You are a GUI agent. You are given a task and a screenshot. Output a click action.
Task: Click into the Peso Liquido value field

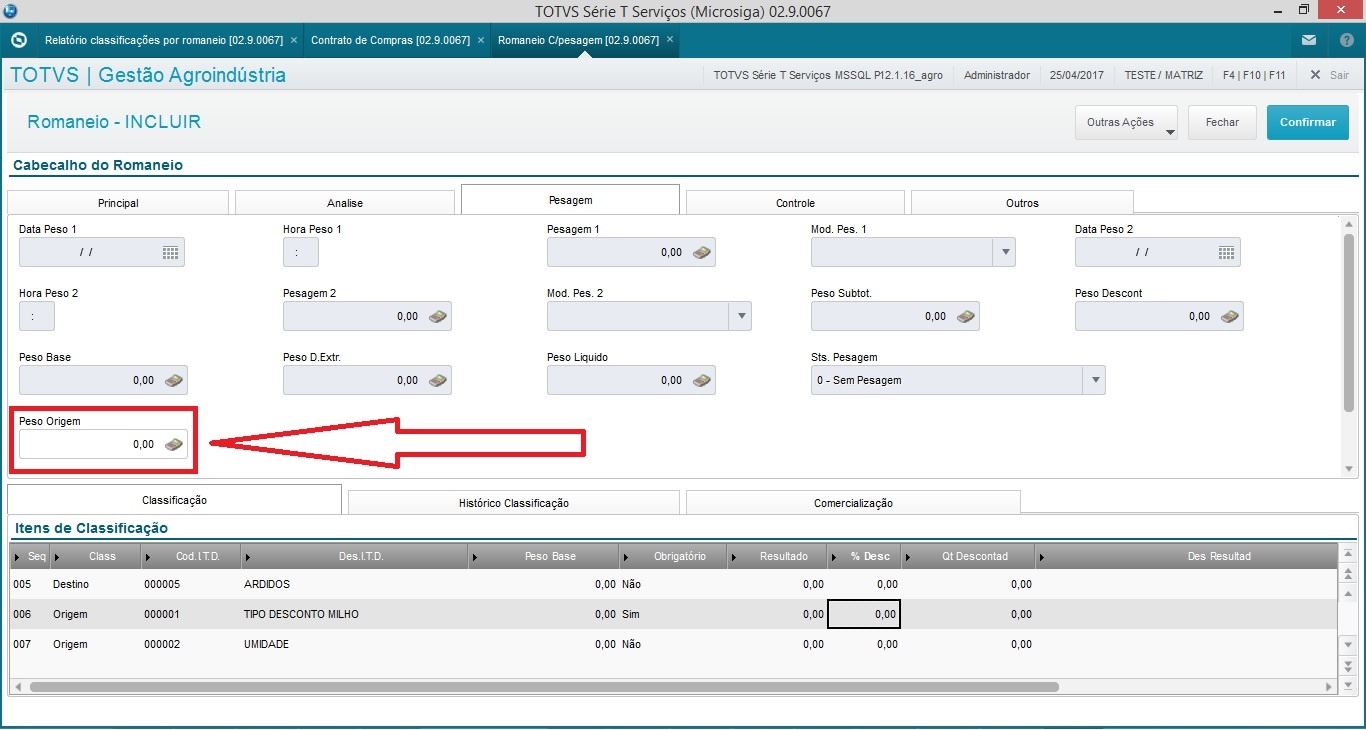(x=631, y=381)
